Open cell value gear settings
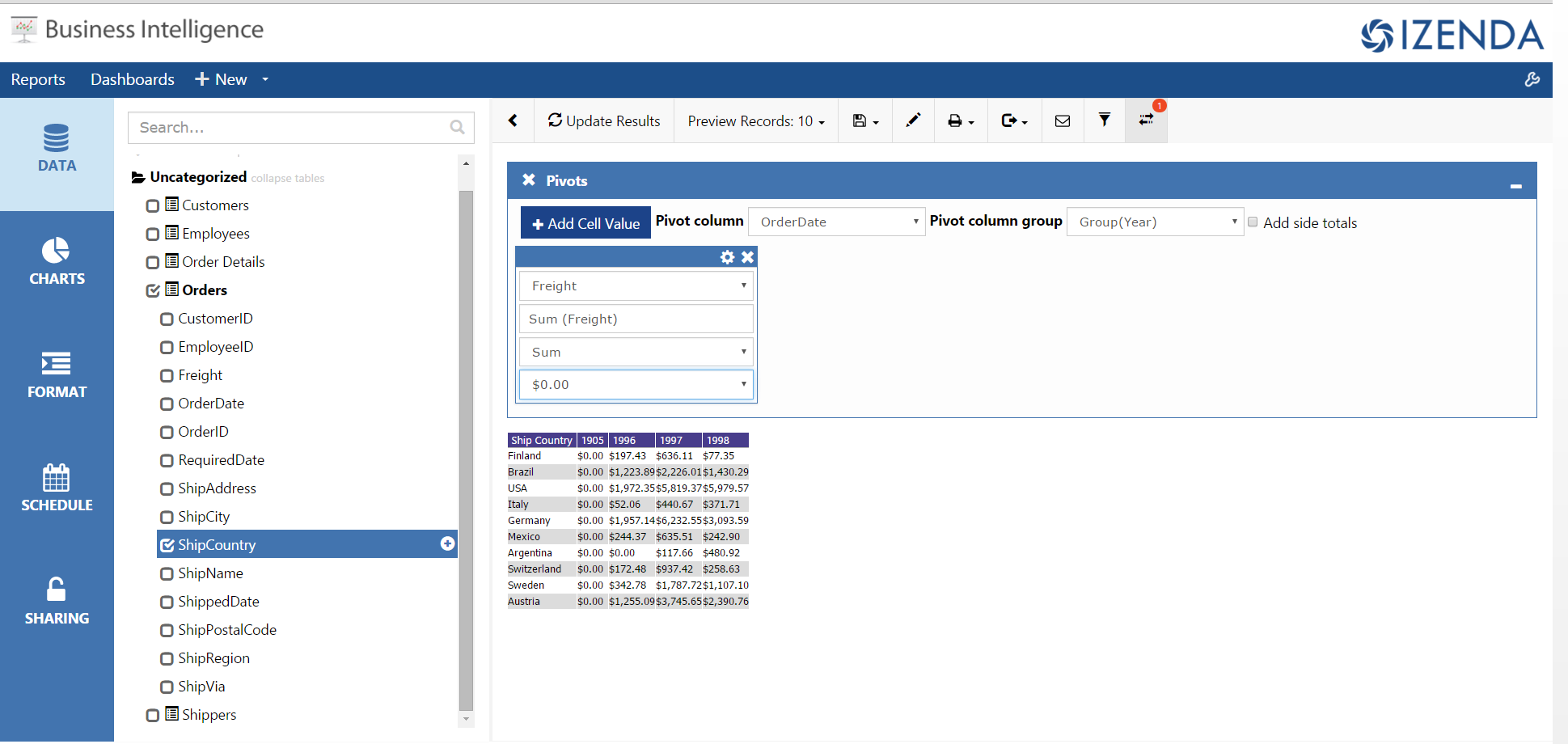Image resolution: width=1568 pixels, height=744 pixels. (727, 256)
